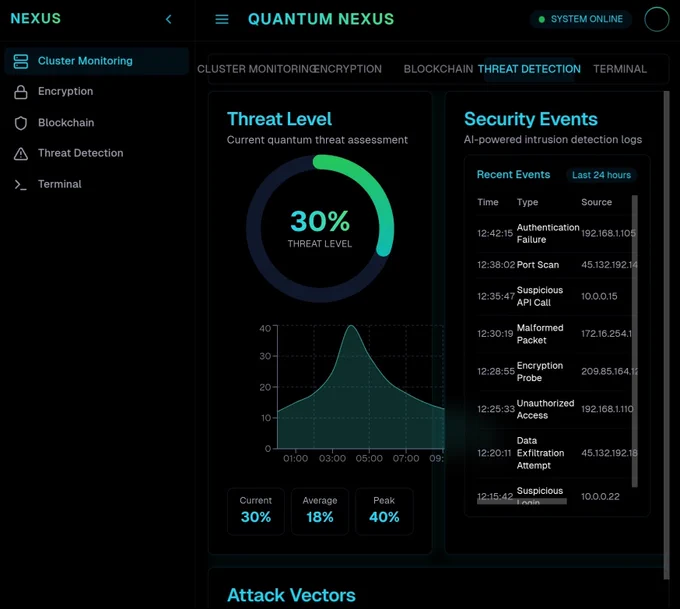Screen dimensions: 680x609
Task: Click the Time column header
Action: point(488,203)
